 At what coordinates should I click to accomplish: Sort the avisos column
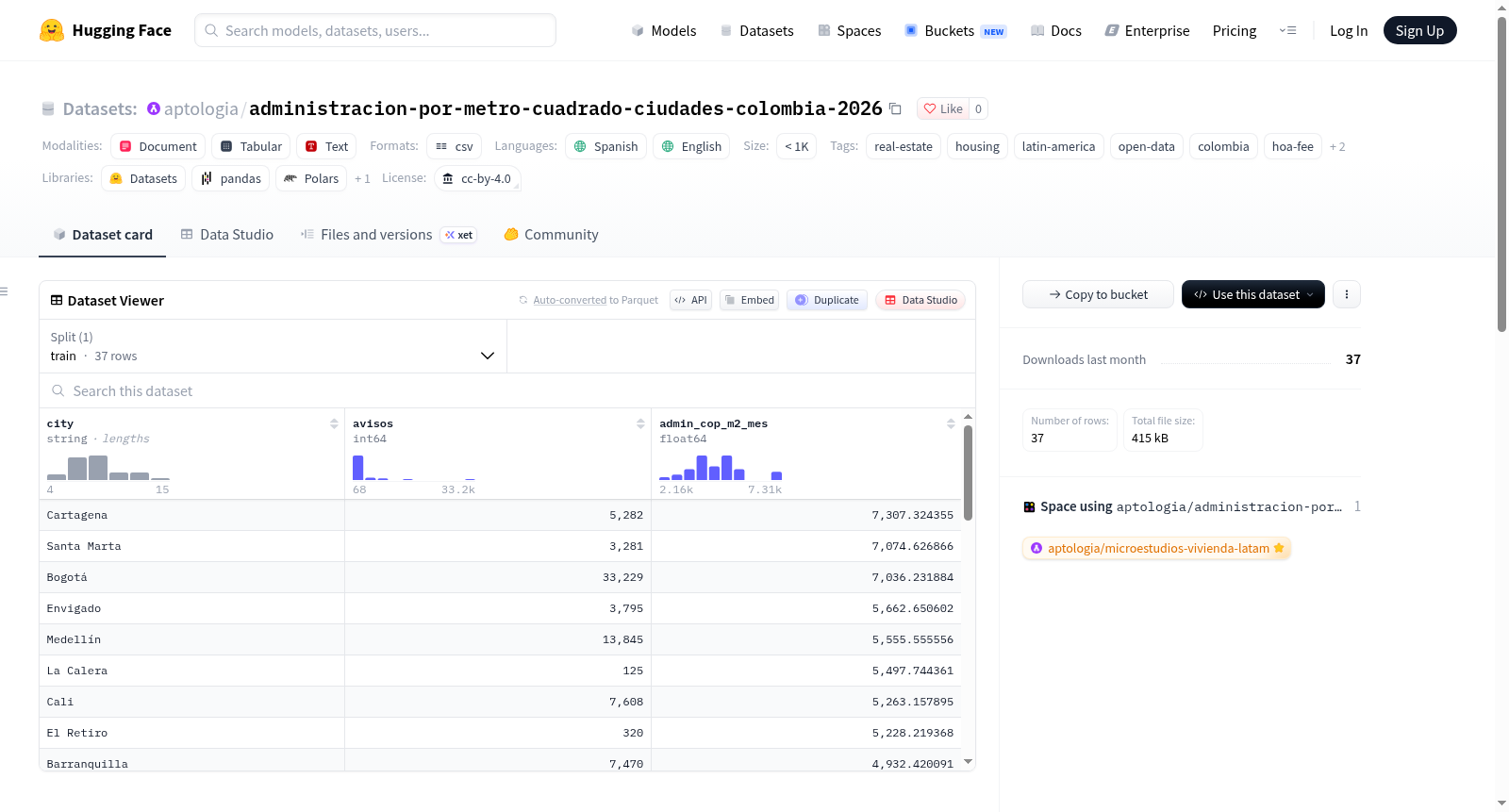point(640,423)
